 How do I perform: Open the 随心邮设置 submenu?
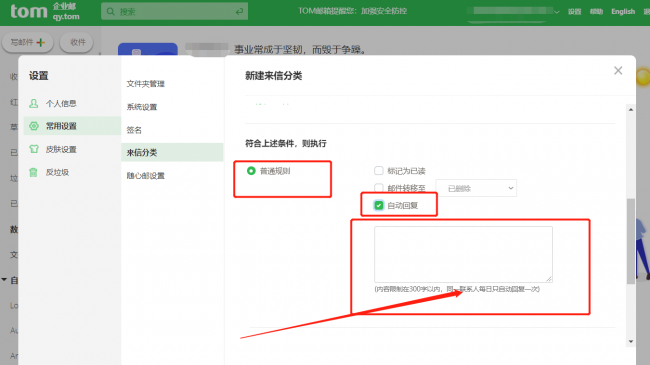[x=146, y=176]
